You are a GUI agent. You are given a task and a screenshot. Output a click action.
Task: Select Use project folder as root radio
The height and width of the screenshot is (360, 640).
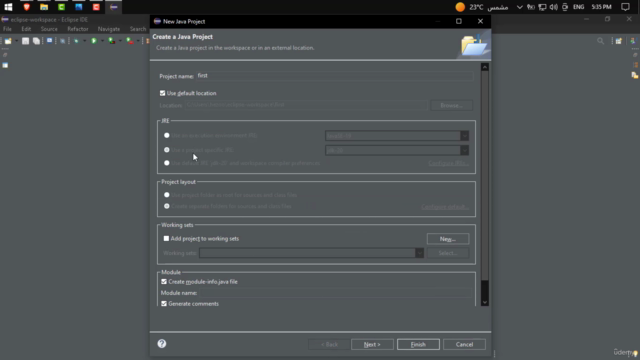[x=167, y=195]
